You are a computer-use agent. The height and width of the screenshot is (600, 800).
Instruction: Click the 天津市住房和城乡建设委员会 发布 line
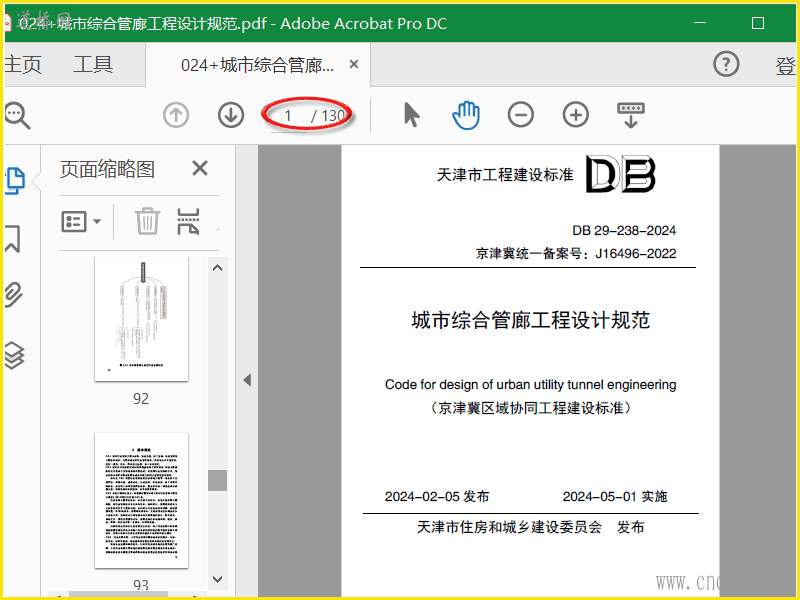531,527
